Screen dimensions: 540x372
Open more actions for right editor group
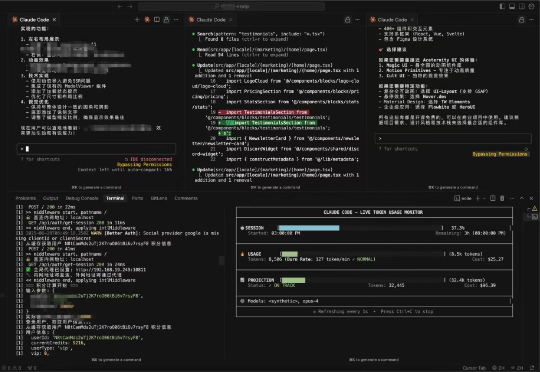click(x=531, y=20)
